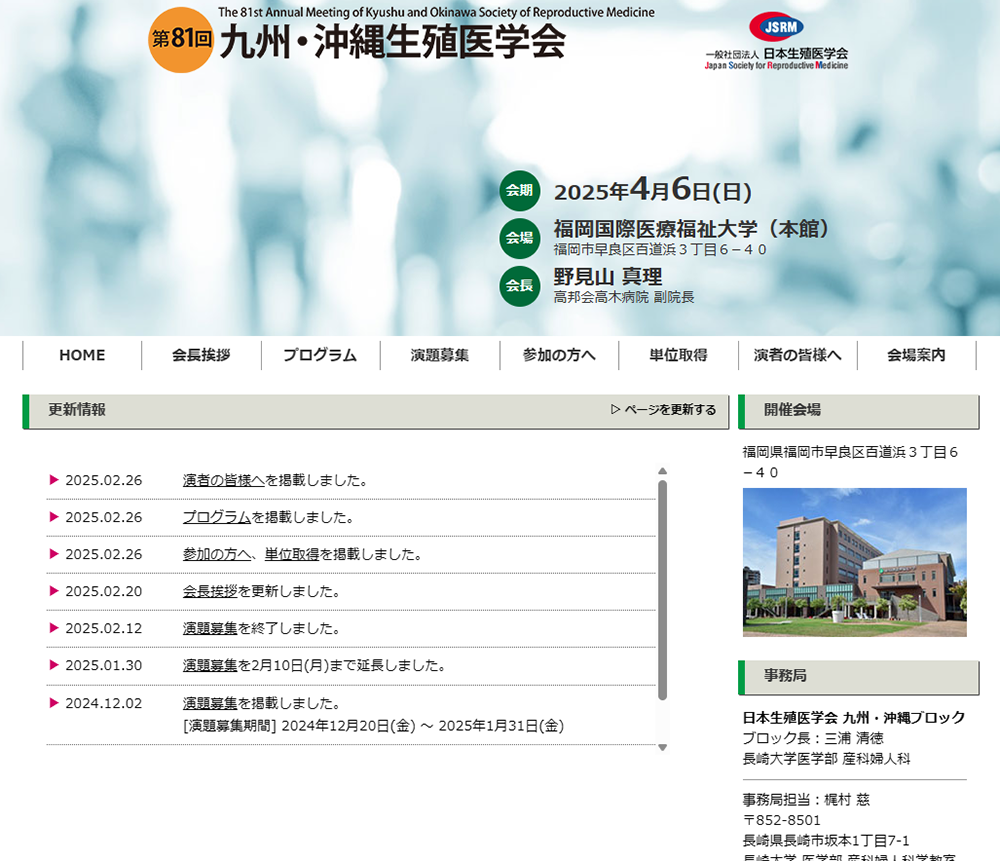1000x861 pixels.
Task: Follow the 演者の皆様へ link dated 2025.02.26
Action: [223, 480]
